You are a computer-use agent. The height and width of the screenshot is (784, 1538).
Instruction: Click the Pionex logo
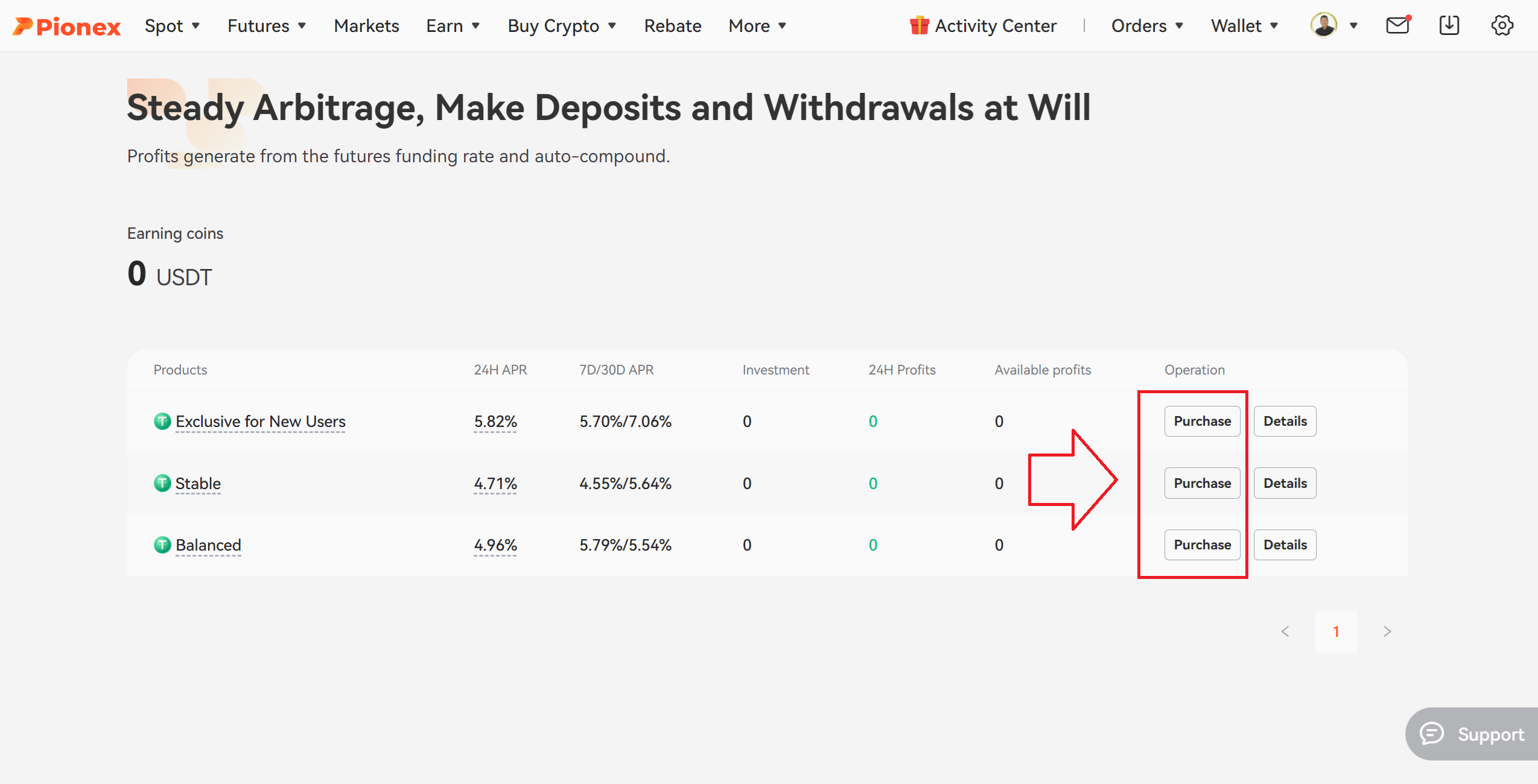(x=66, y=26)
